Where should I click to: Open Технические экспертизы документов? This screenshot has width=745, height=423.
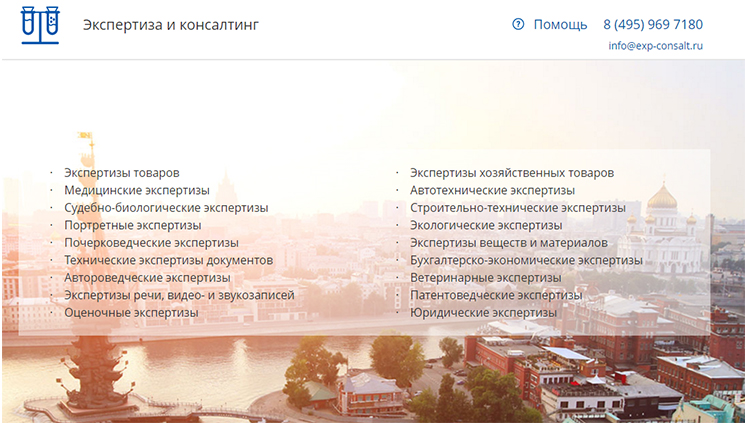point(168,260)
